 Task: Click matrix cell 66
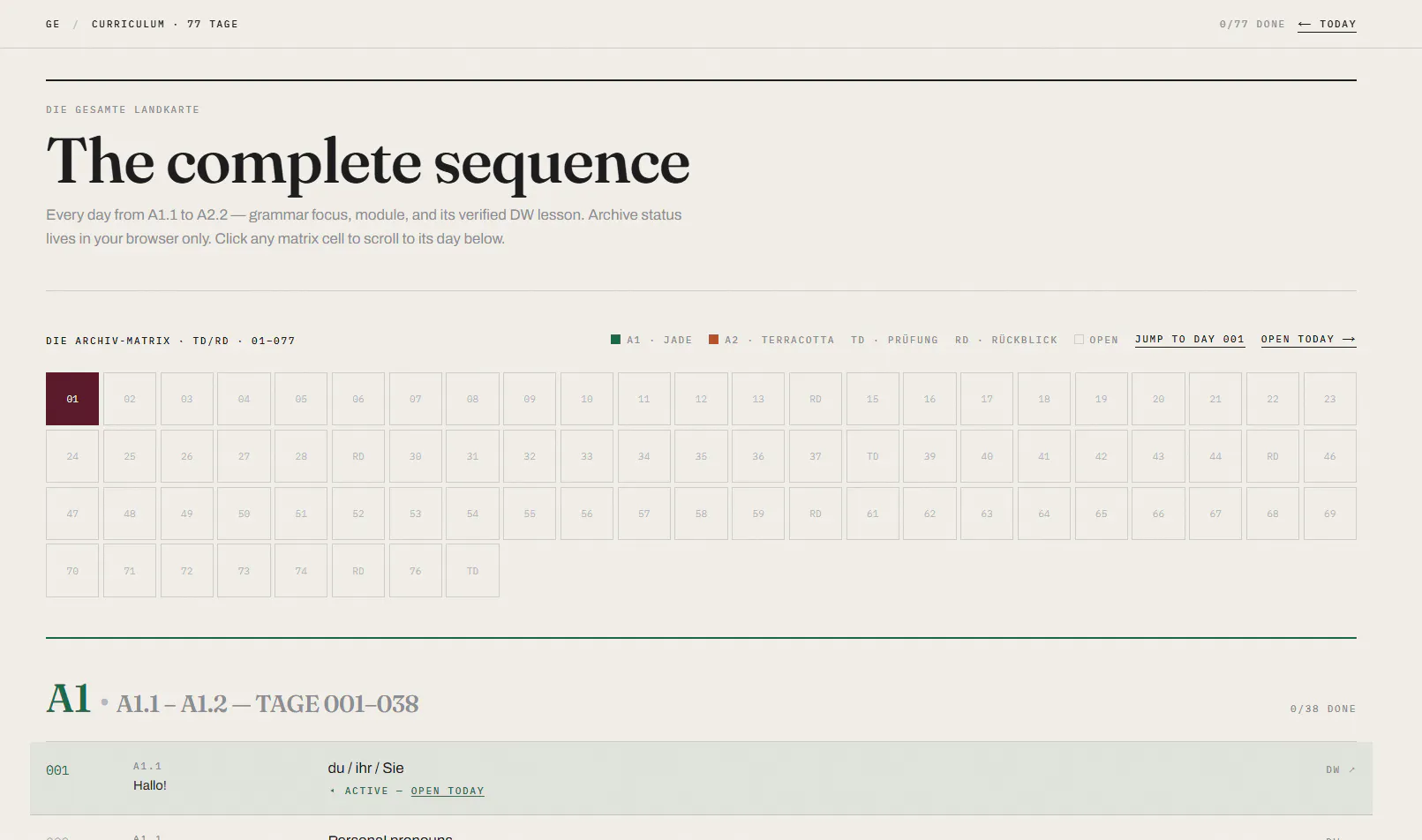[x=1158, y=514]
